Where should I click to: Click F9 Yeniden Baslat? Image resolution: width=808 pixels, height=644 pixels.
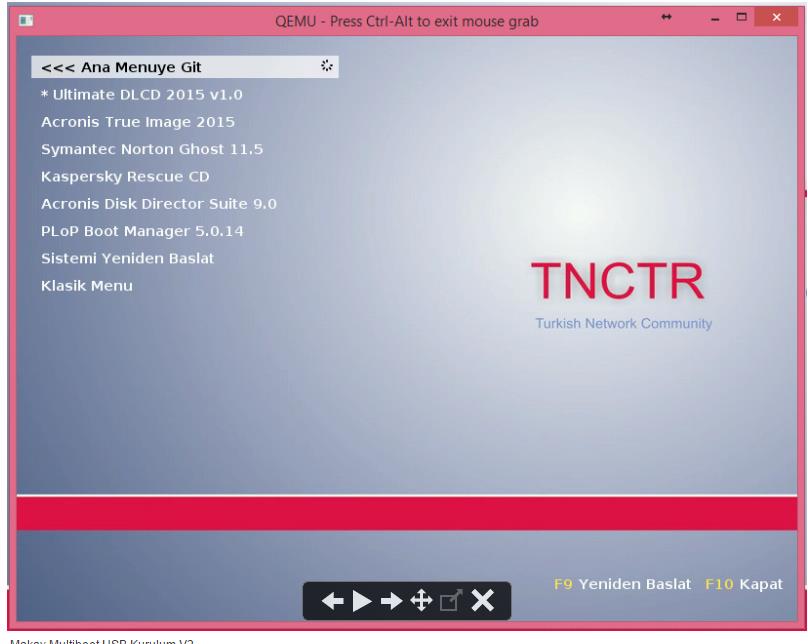coord(622,584)
